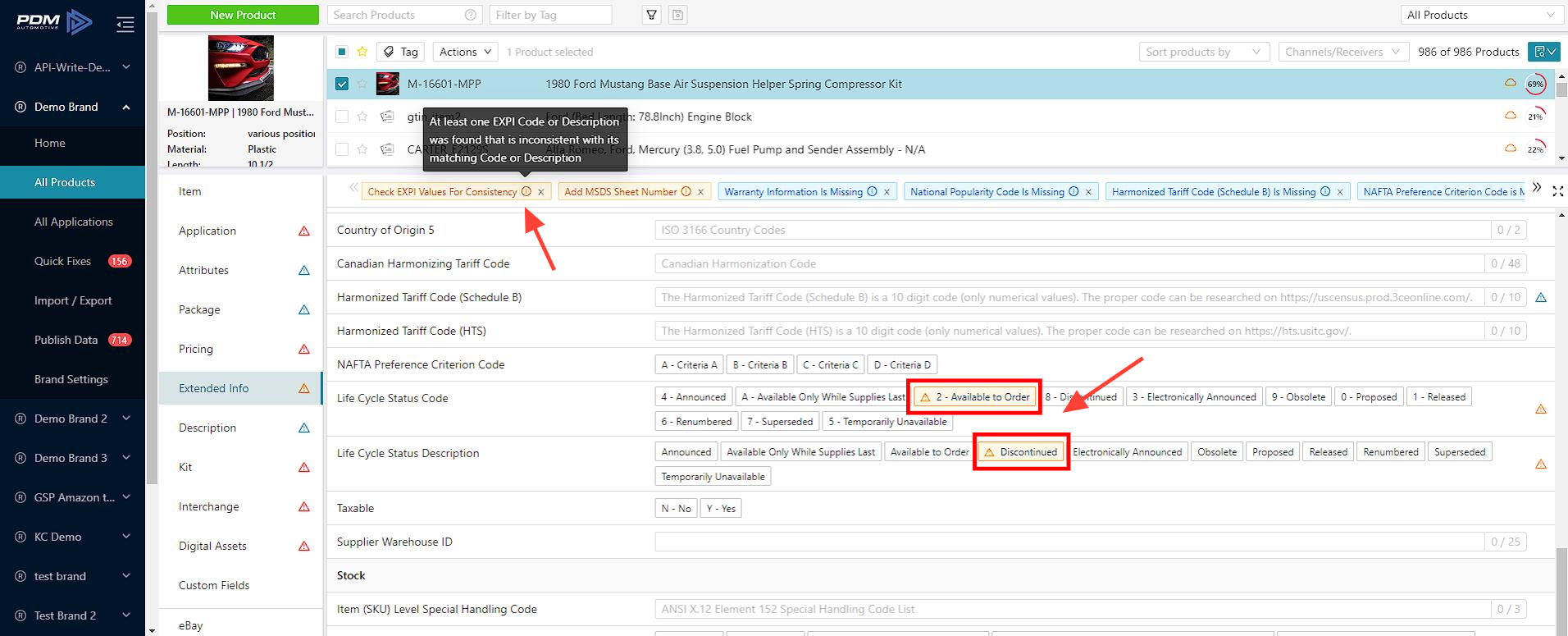Dismiss the Add MSDS Sheet Number alert
Screen dimensions: 1568x636
click(x=700, y=192)
